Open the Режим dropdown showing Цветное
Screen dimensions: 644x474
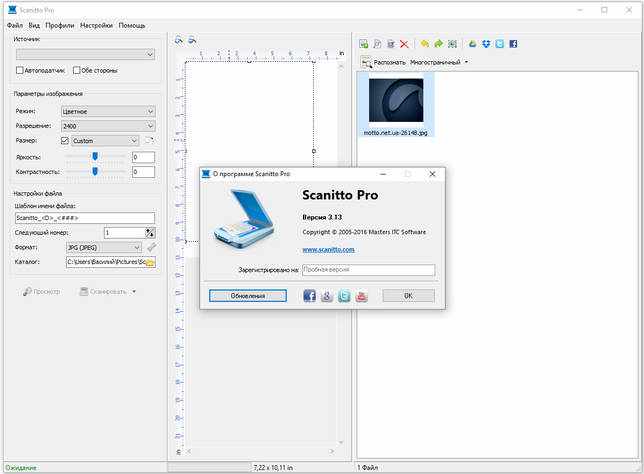coord(108,111)
